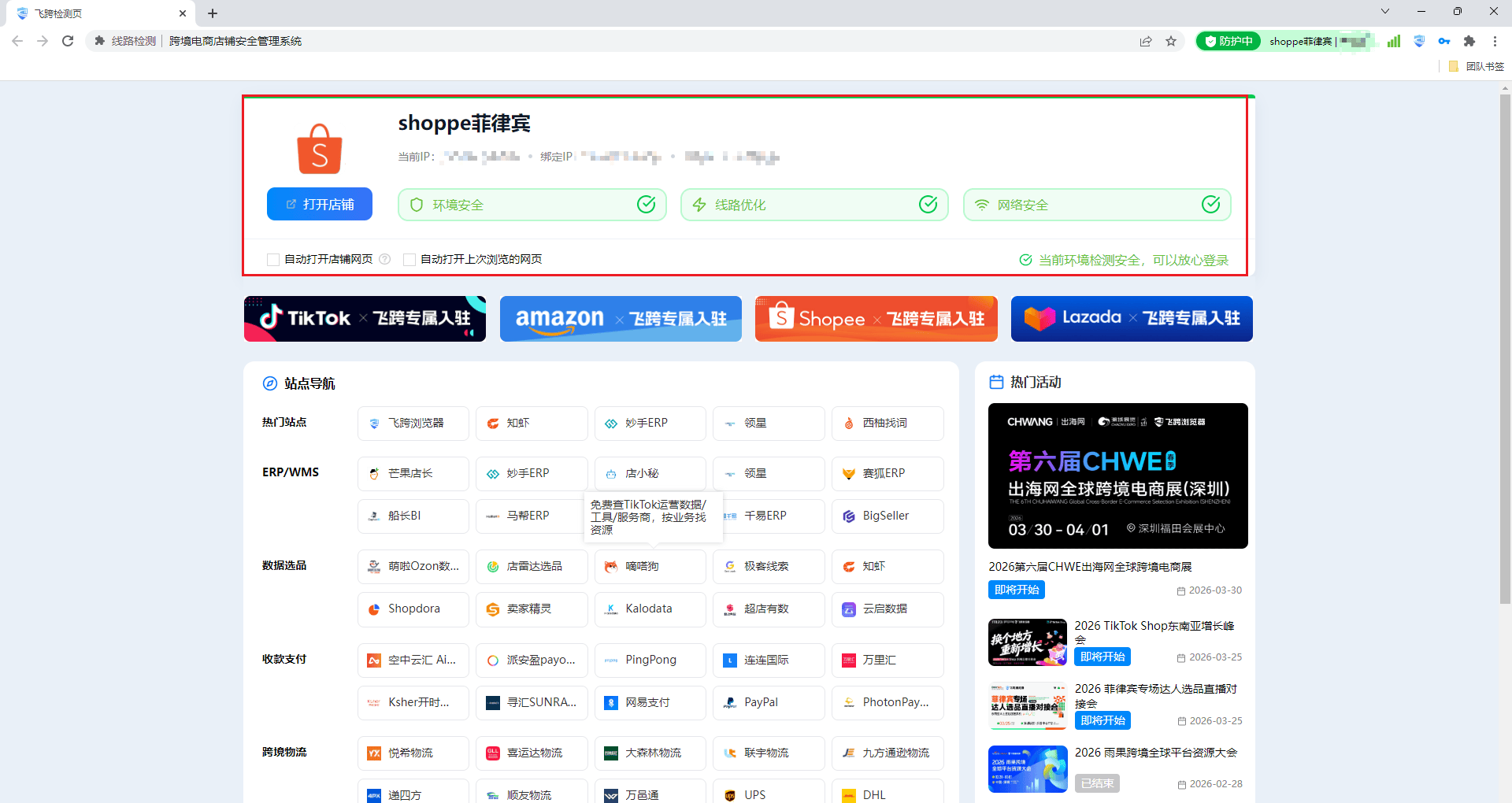Click the page vertical scrollbar
Viewport: 1512px width, 803px height.
1505,346
